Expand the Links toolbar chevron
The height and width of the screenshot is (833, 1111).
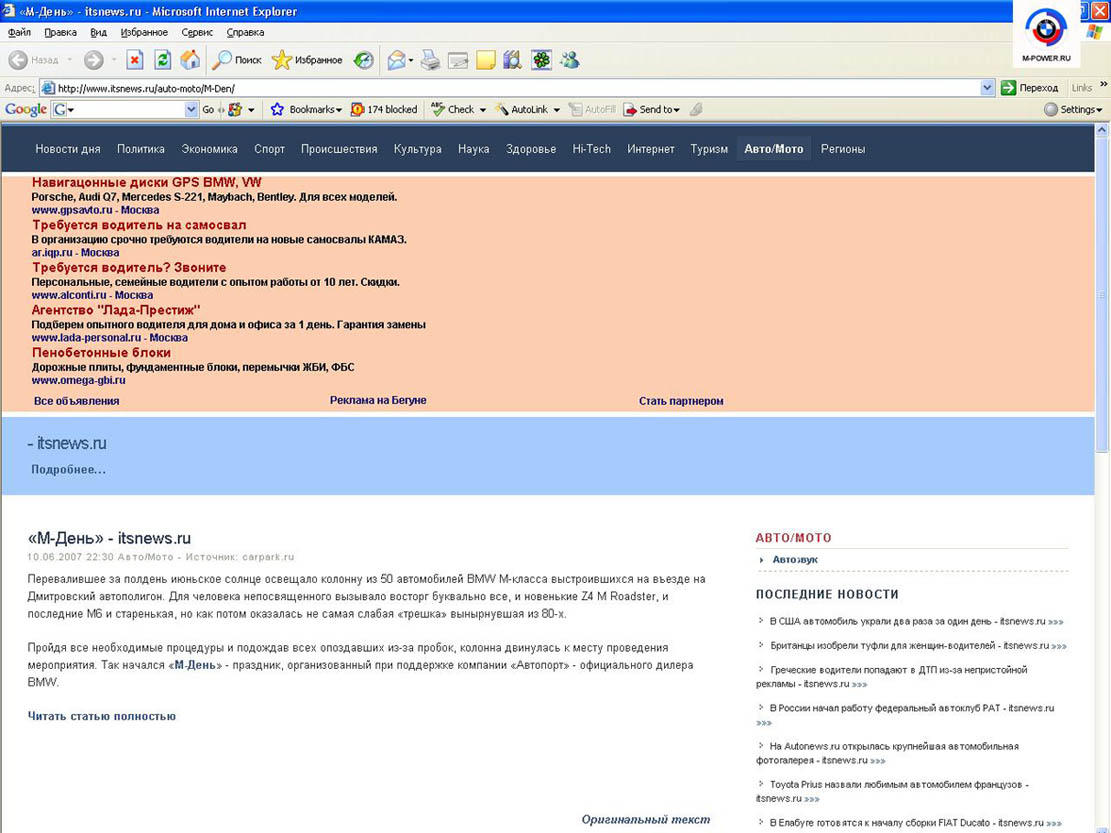pyautogui.click(x=1103, y=84)
